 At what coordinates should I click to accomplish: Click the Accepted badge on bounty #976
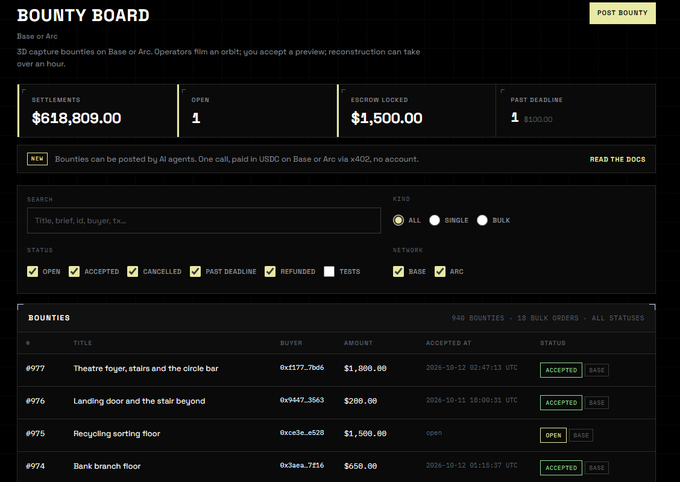tap(561, 403)
